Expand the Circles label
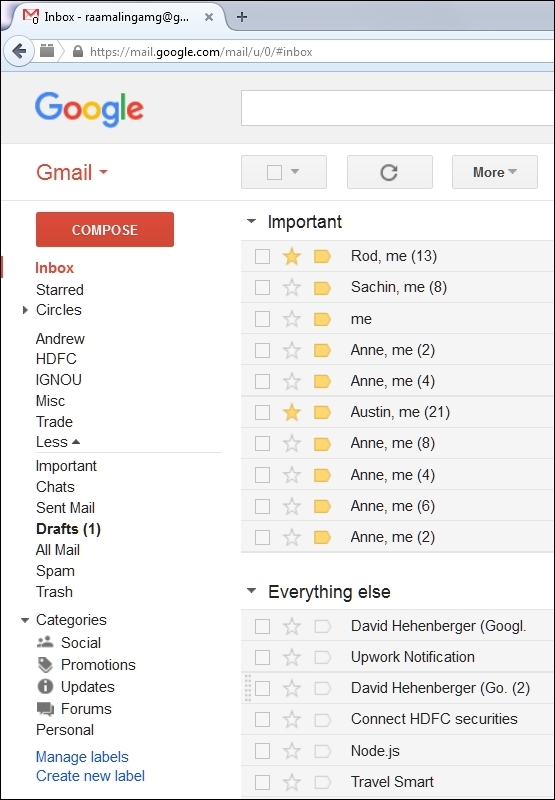The height and width of the screenshot is (800, 555). [x=26, y=310]
